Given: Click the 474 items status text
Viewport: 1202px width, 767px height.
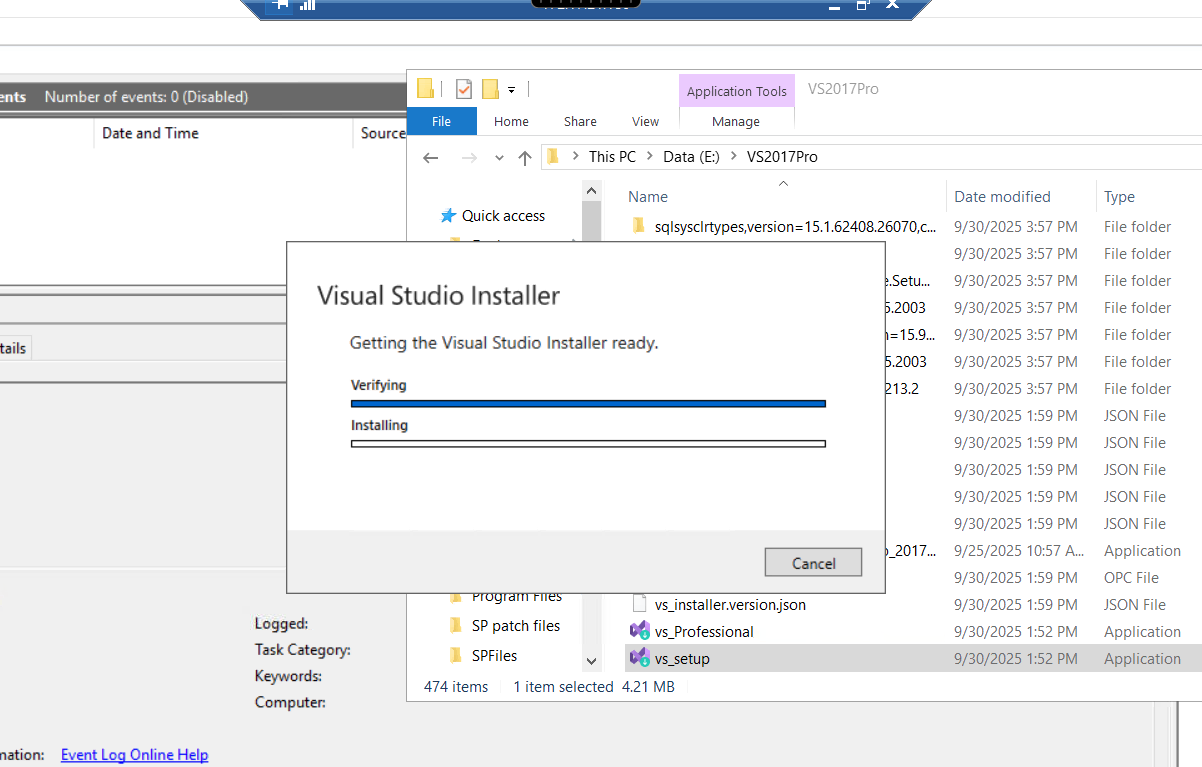Looking at the screenshot, I should (x=456, y=687).
